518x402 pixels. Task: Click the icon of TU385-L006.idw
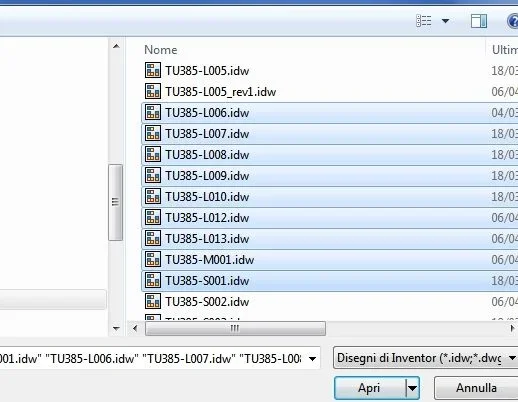coord(153,112)
